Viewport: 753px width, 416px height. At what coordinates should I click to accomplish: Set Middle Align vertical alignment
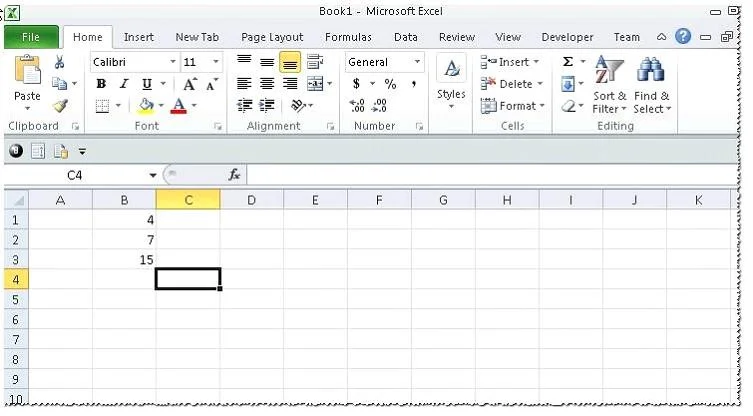pyautogui.click(x=267, y=62)
